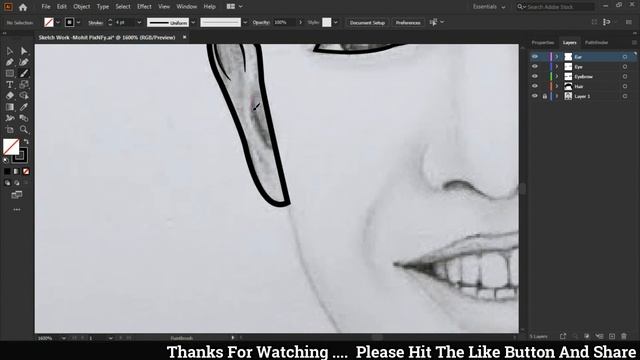
Task: Click the Stroke label link
Action: [x=96, y=22]
